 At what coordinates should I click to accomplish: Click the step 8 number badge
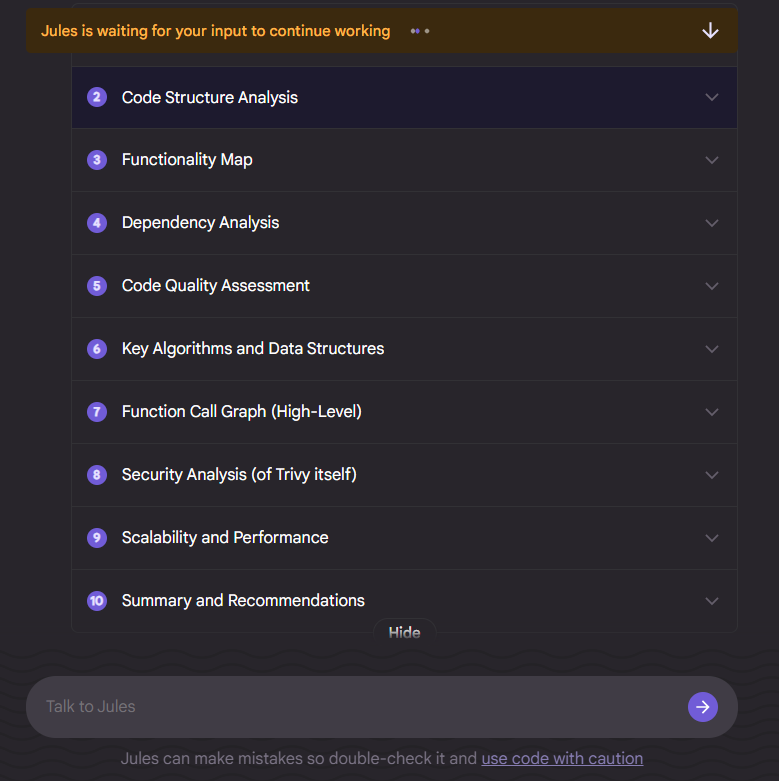97,475
